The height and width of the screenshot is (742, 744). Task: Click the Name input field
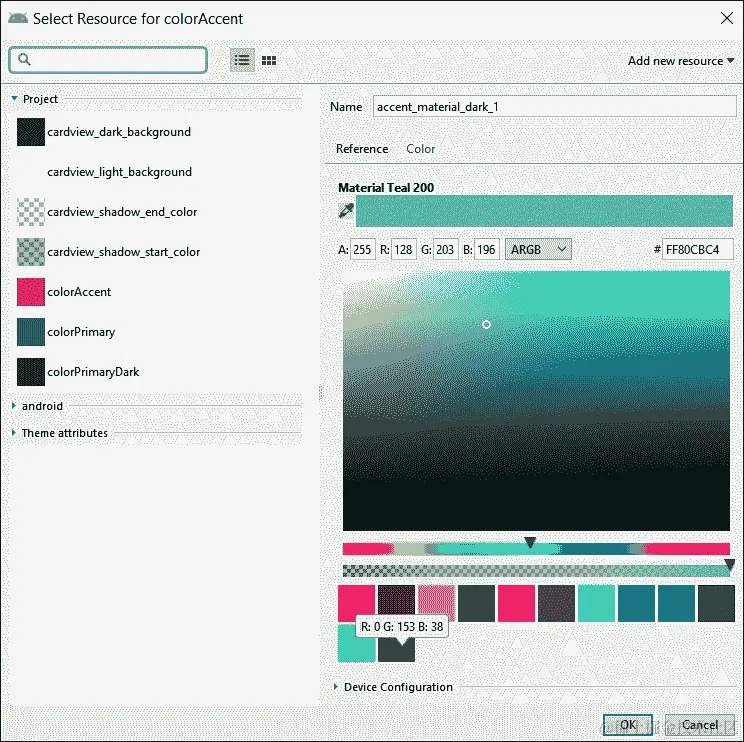pyautogui.click(x=554, y=107)
